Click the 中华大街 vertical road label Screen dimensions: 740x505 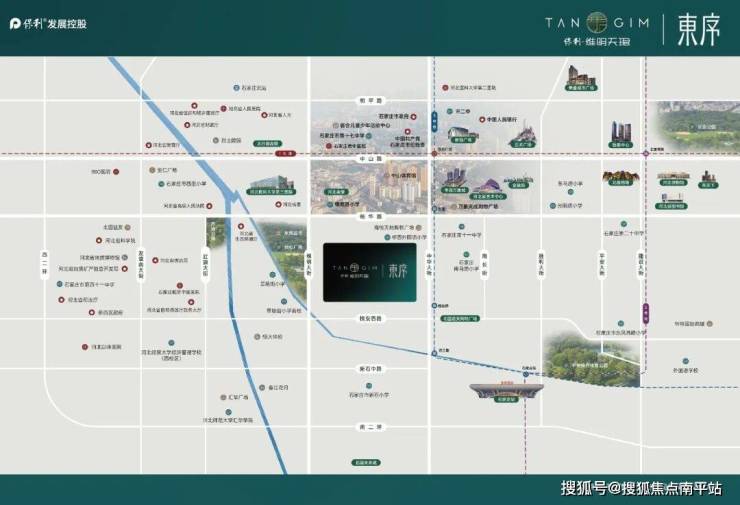click(429, 264)
